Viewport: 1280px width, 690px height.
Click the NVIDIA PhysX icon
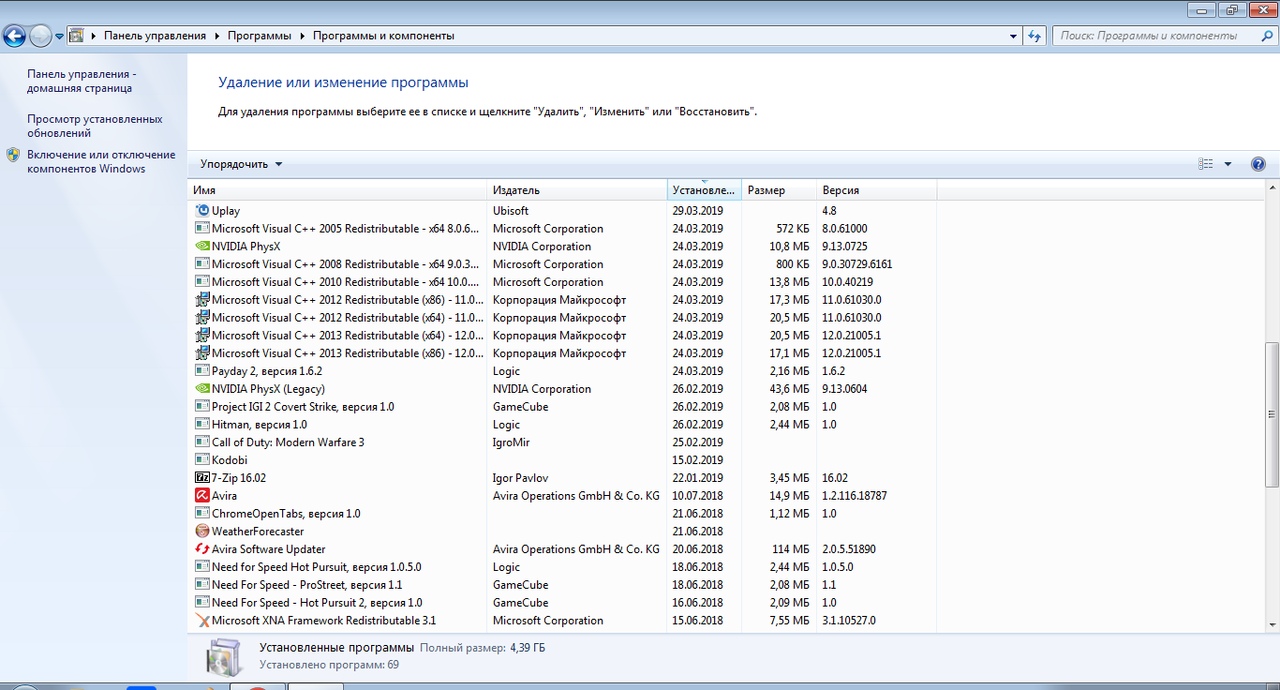pyautogui.click(x=202, y=246)
